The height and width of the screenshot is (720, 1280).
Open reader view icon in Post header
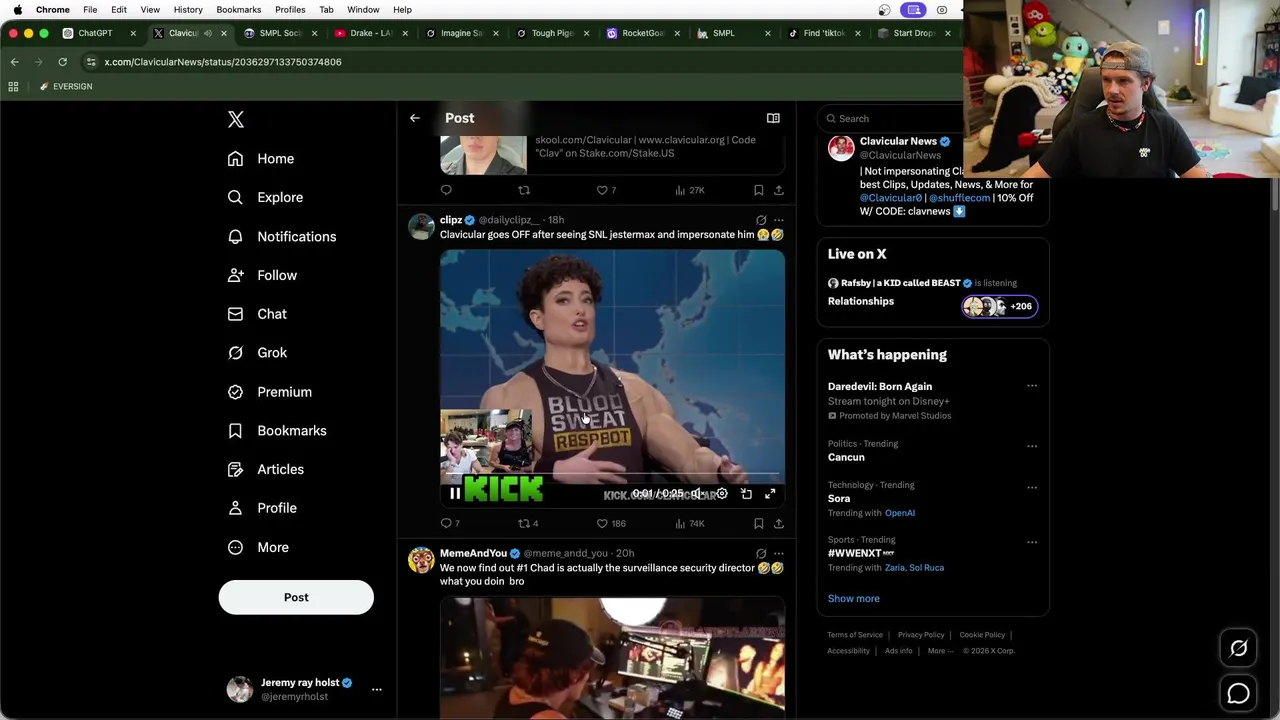click(x=773, y=118)
